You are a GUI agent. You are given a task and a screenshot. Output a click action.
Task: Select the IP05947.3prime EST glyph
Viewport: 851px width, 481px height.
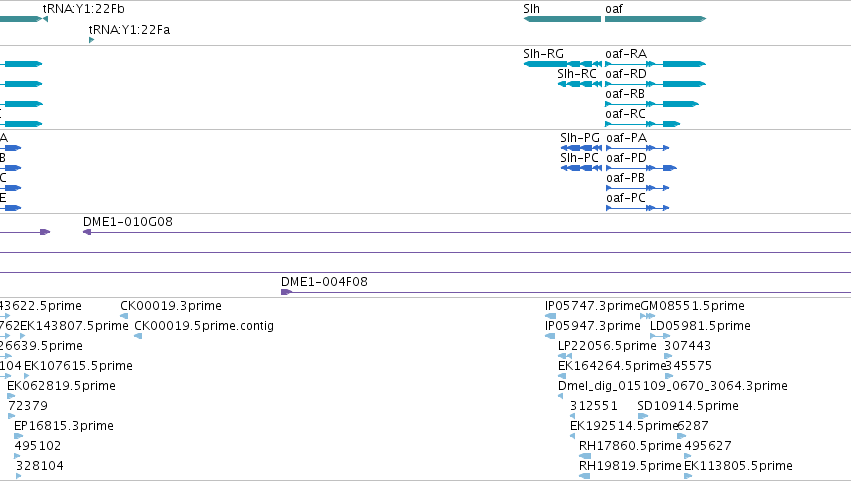pyautogui.click(x=550, y=336)
